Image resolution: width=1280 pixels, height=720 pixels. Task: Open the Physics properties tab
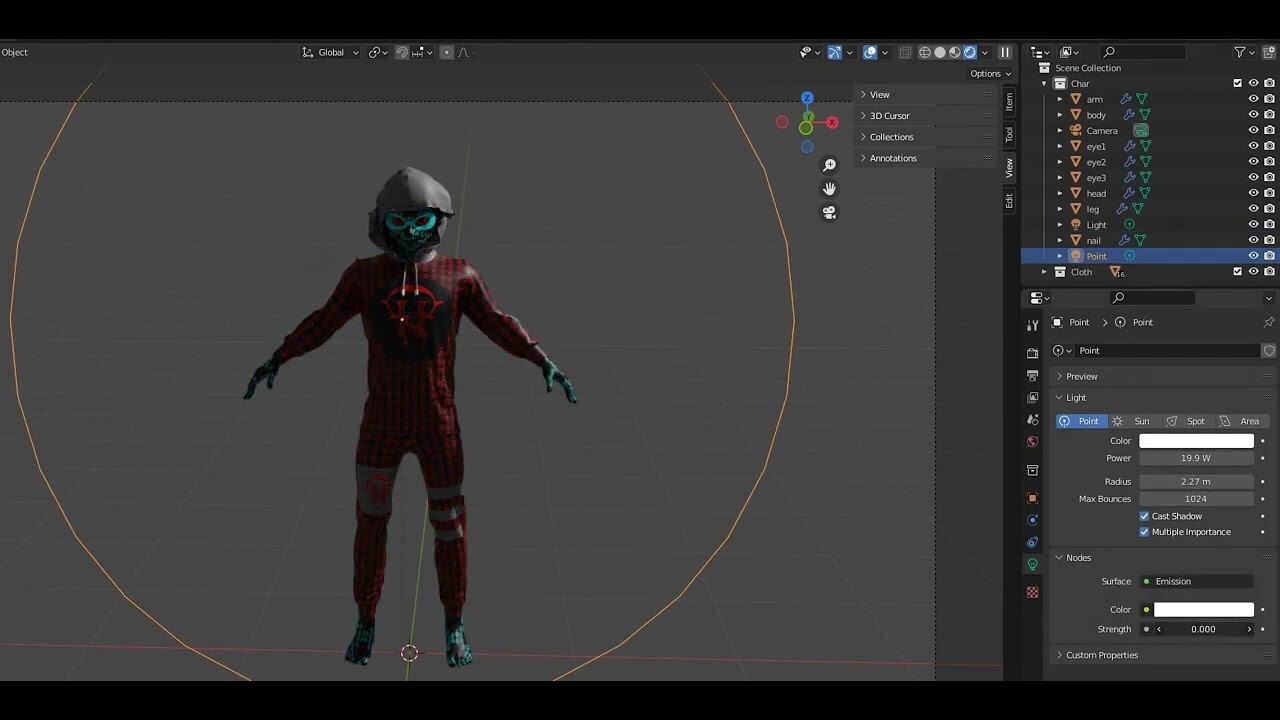pyautogui.click(x=1033, y=542)
